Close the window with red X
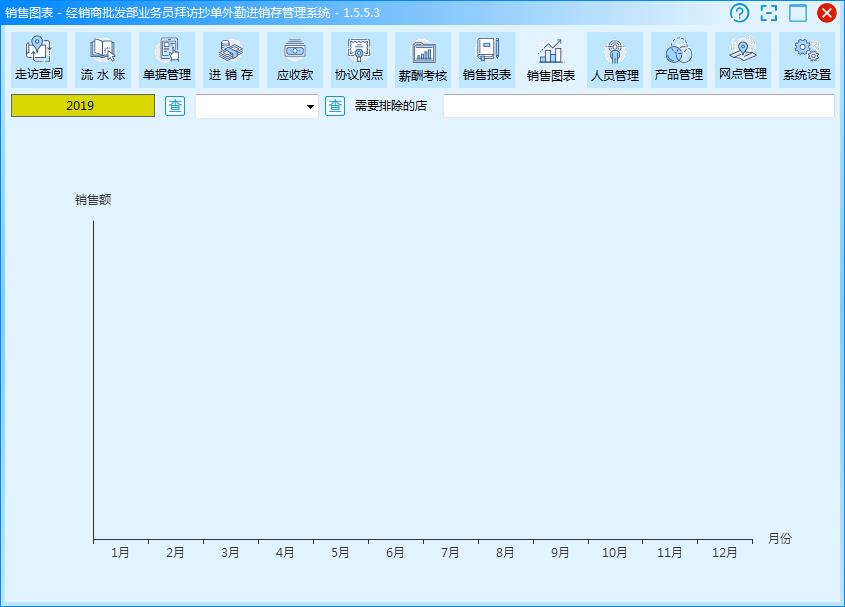The height and width of the screenshot is (607, 845). coord(827,12)
